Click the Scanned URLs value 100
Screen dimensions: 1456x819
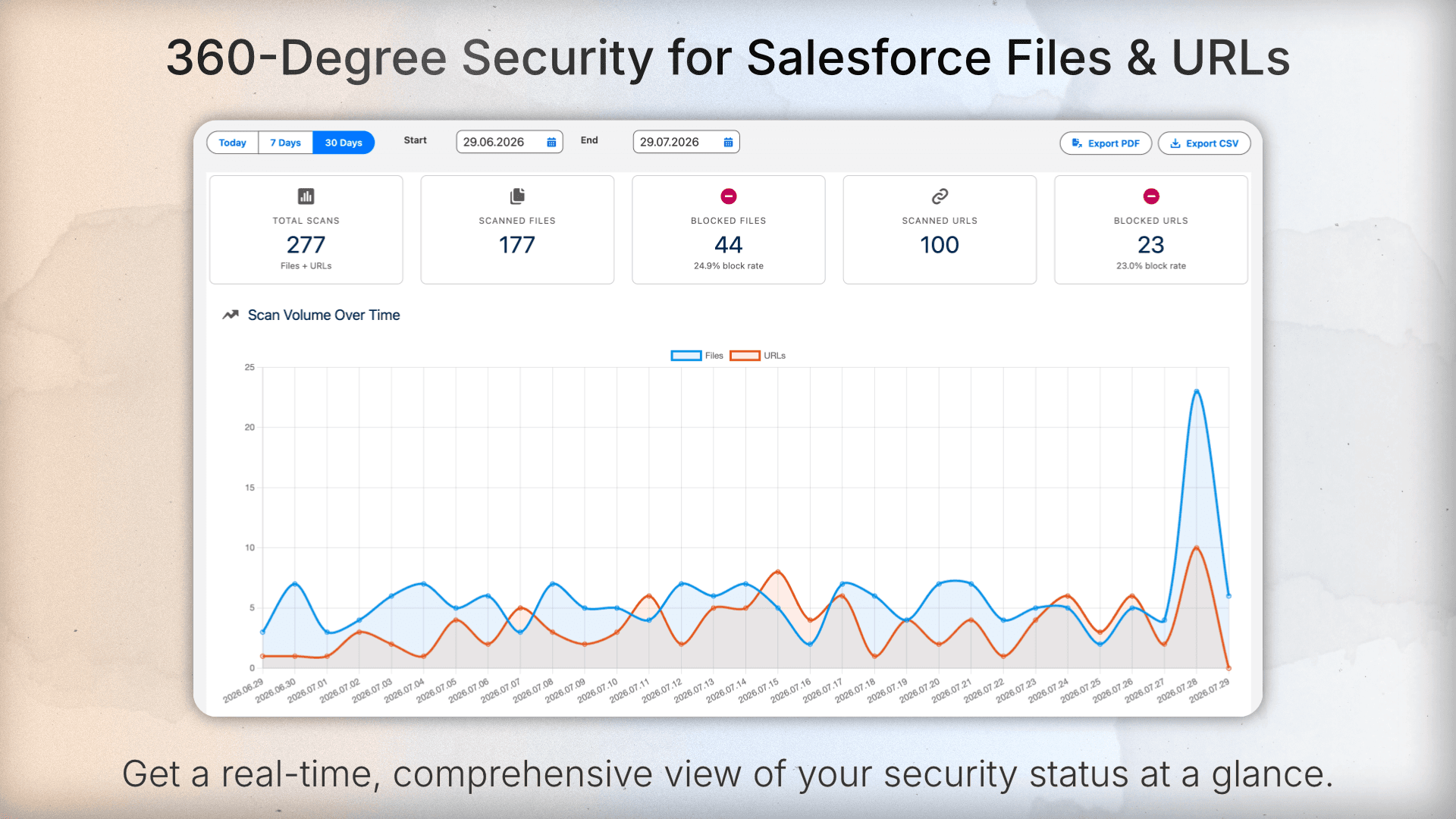pyautogui.click(x=940, y=245)
